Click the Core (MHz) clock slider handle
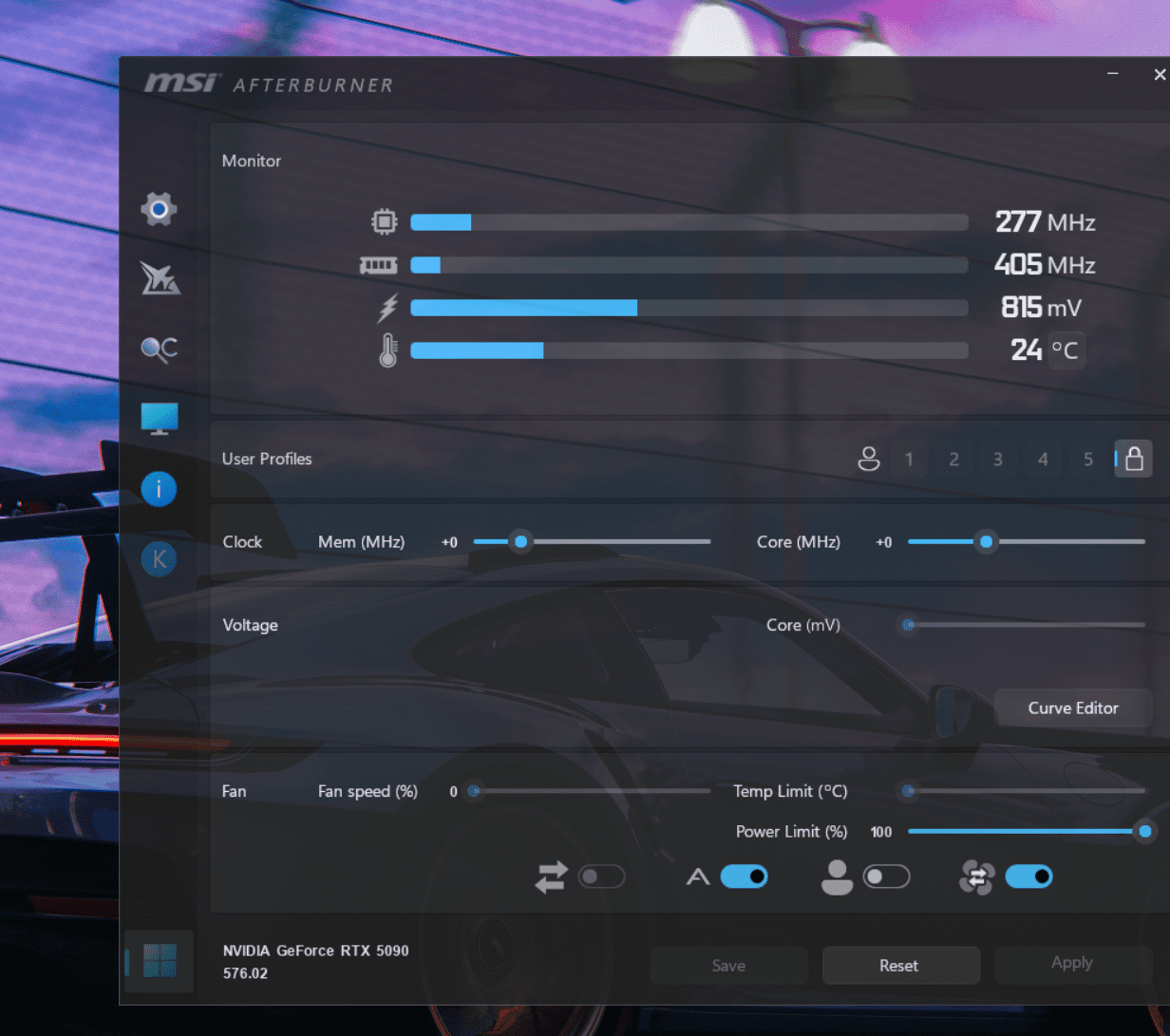 987,541
